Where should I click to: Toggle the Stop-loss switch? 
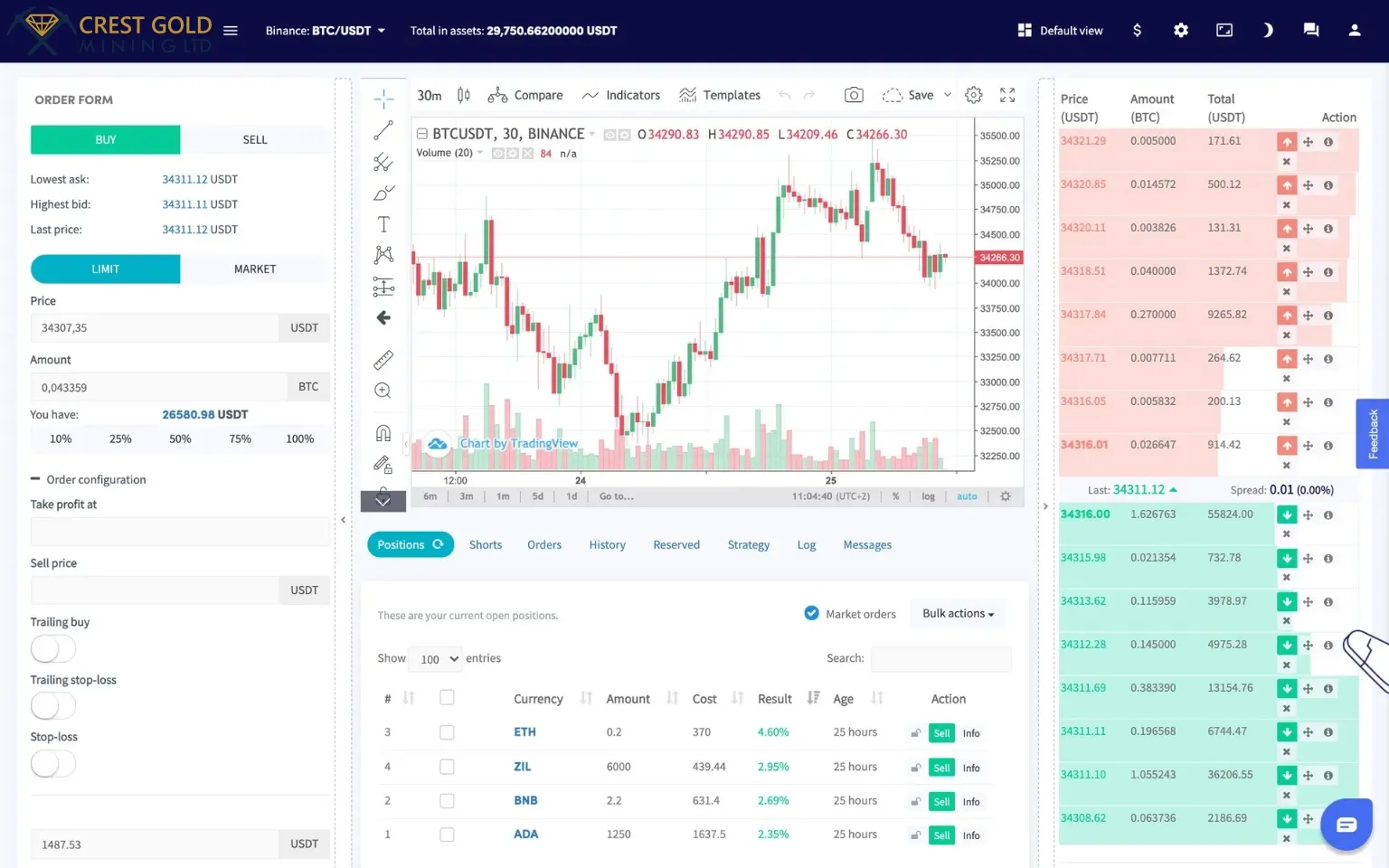pyautogui.click(x=52, y=763)
